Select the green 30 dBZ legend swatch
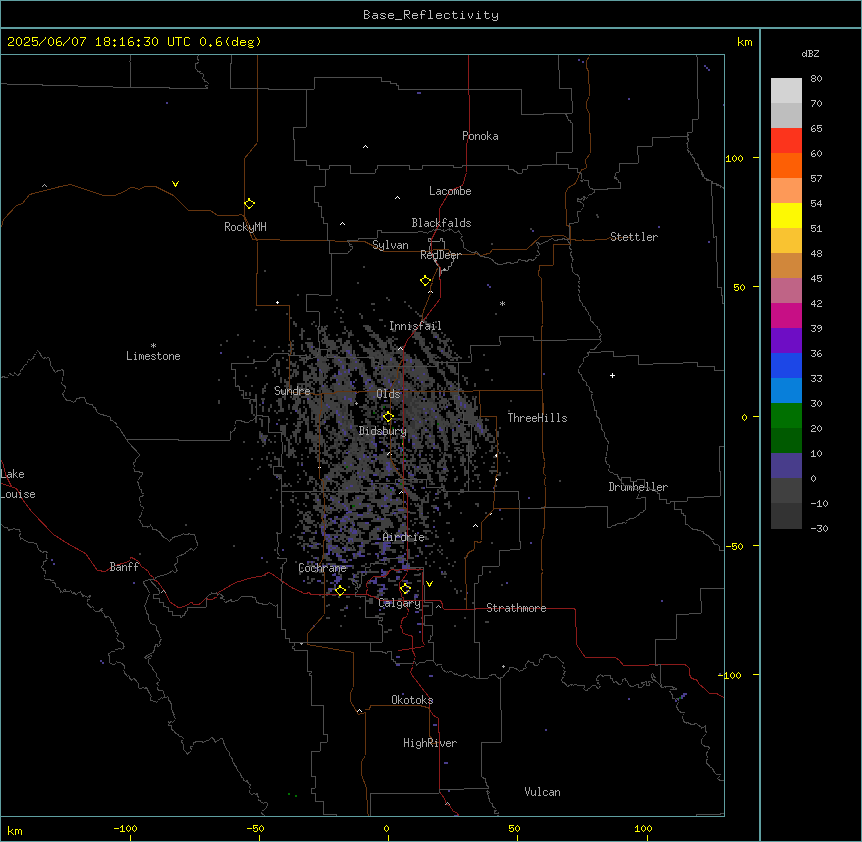This screenshot has height=842, width=862. tap(786, 416)
